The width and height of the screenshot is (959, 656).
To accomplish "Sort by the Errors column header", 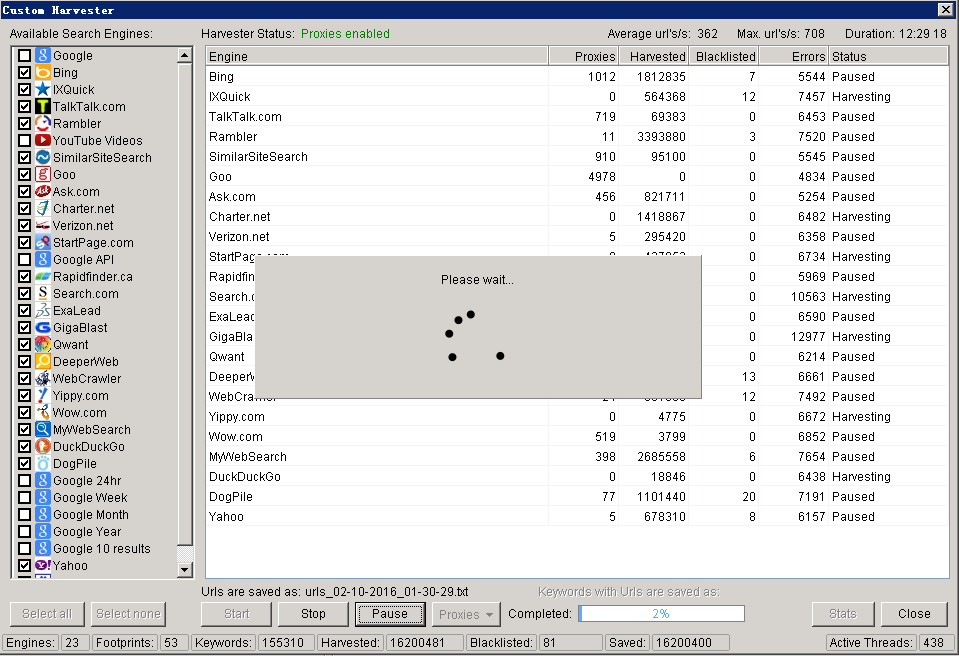I will pos(794,56).
